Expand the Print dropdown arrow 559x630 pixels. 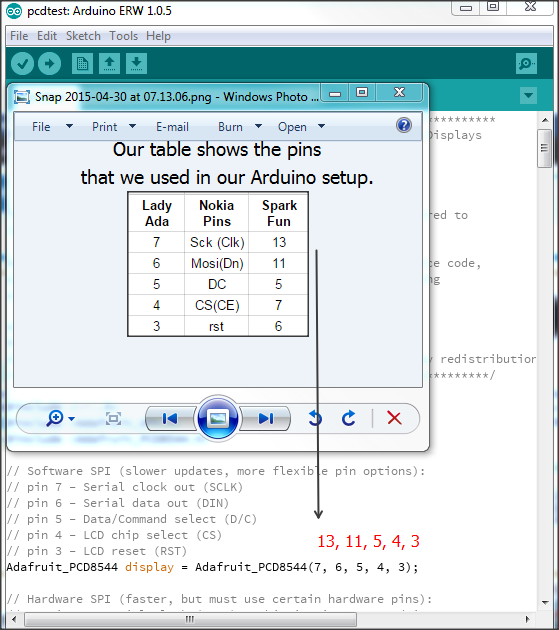(132, 126)
